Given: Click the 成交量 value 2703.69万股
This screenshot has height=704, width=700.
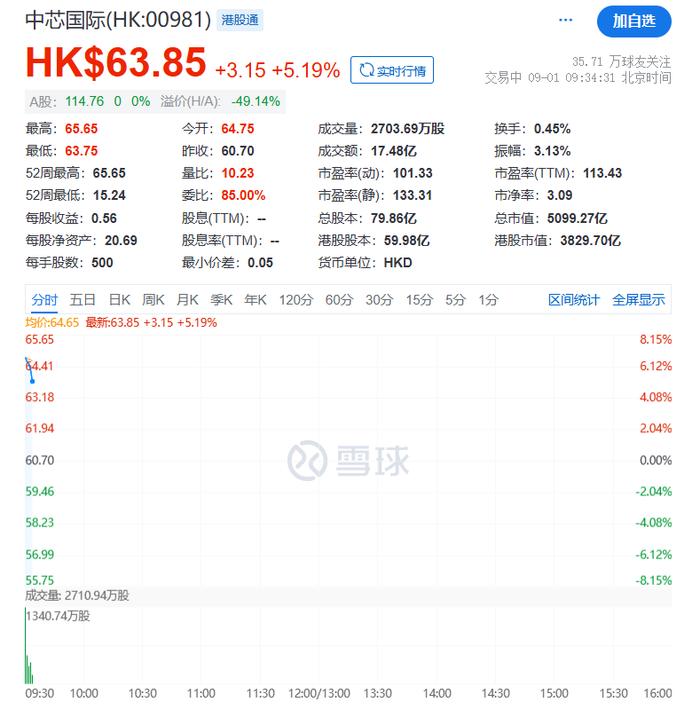Looking at the screenshot, I should click(407, 129).
